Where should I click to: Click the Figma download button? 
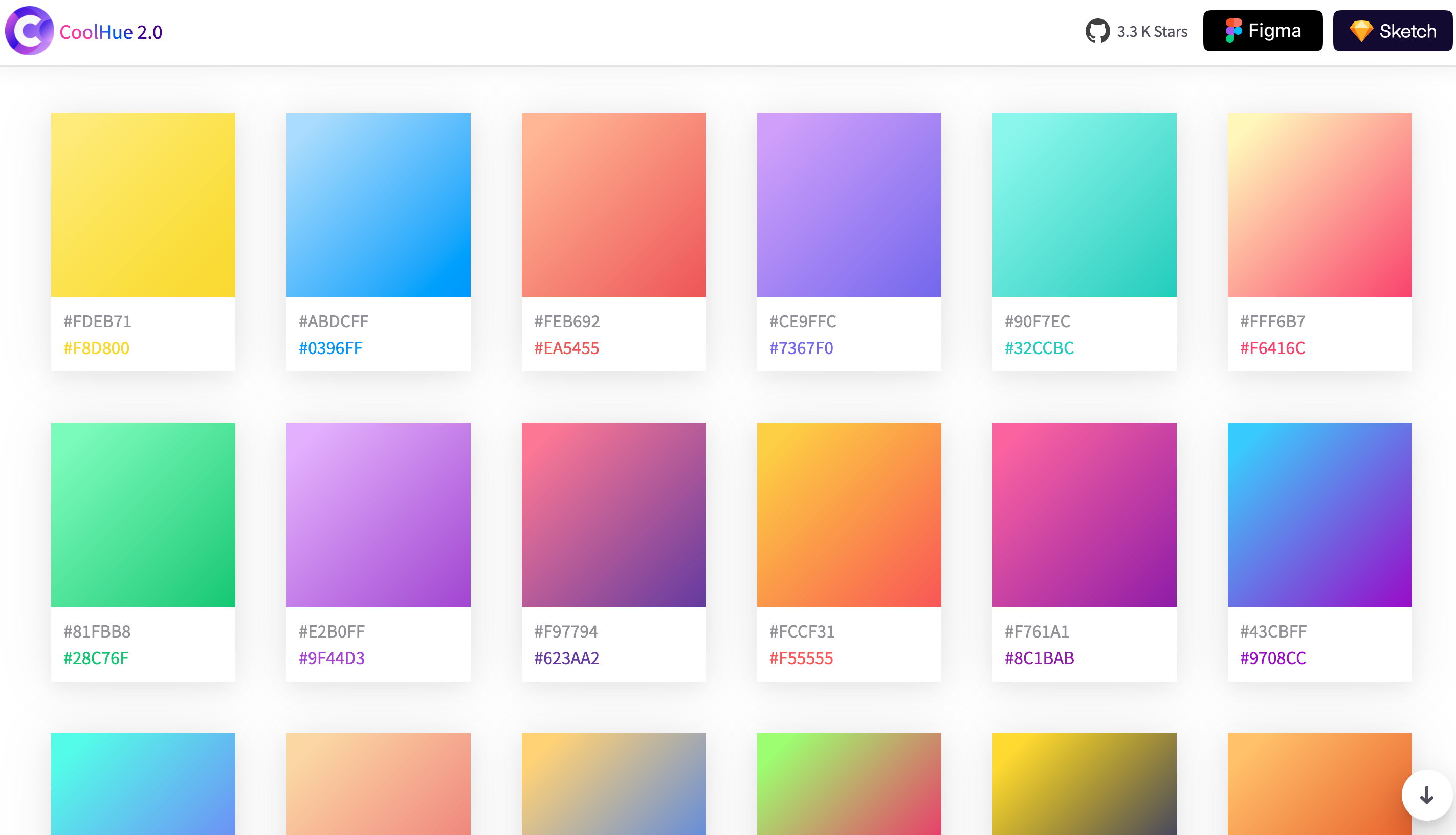click(x=1263, y=31)
